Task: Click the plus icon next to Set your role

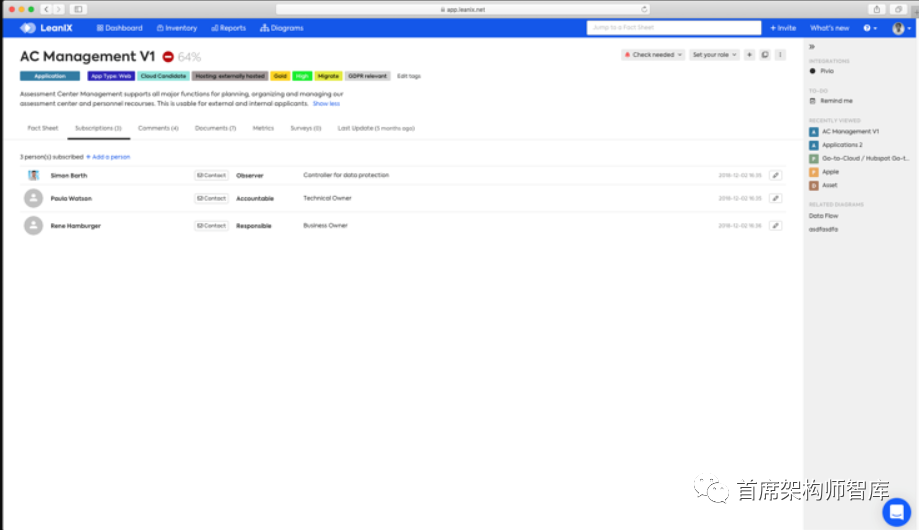Action: pyautogui.click(x=749, y=55)
